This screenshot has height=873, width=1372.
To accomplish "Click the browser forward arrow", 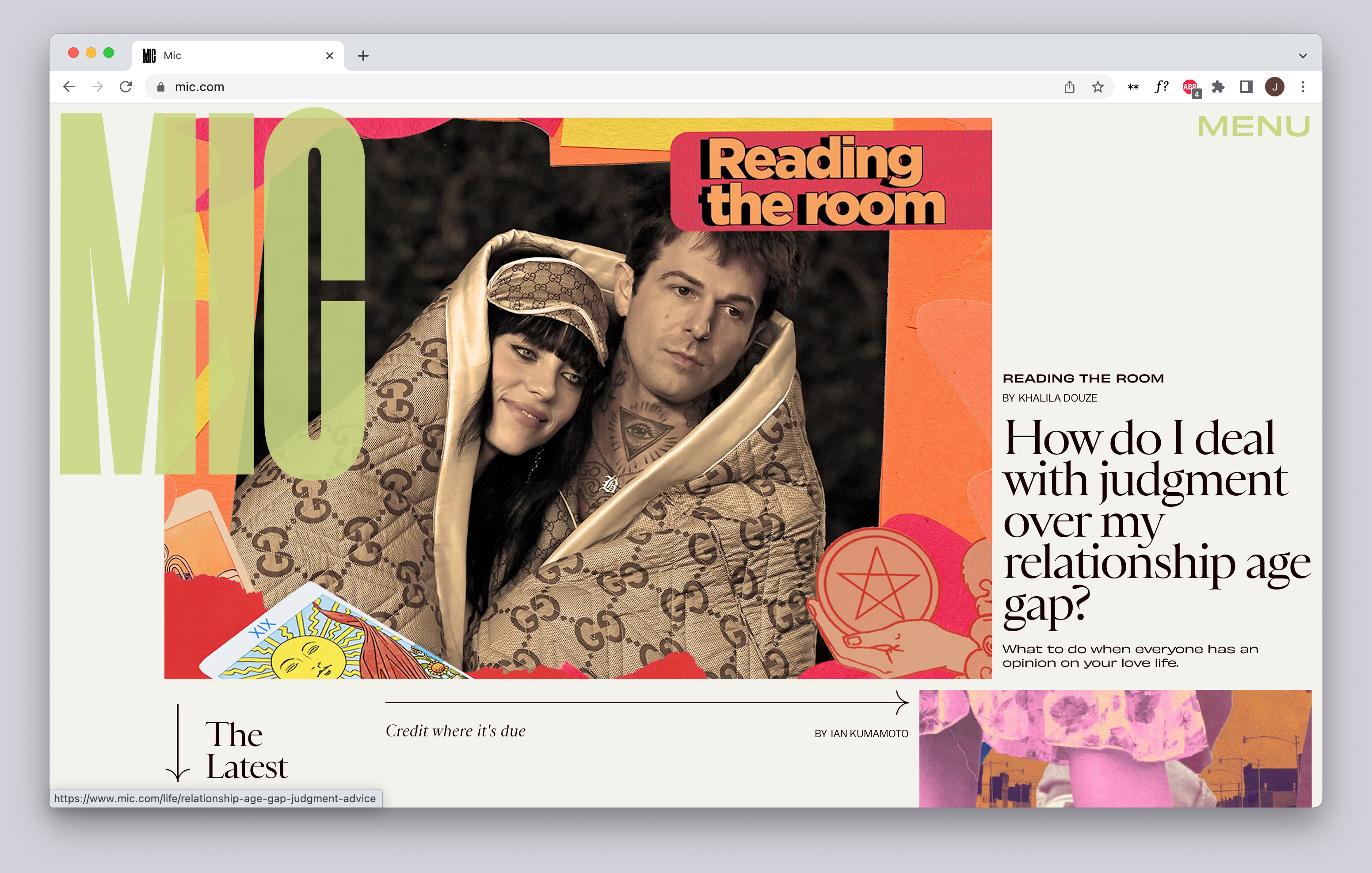I will (97, 87).
